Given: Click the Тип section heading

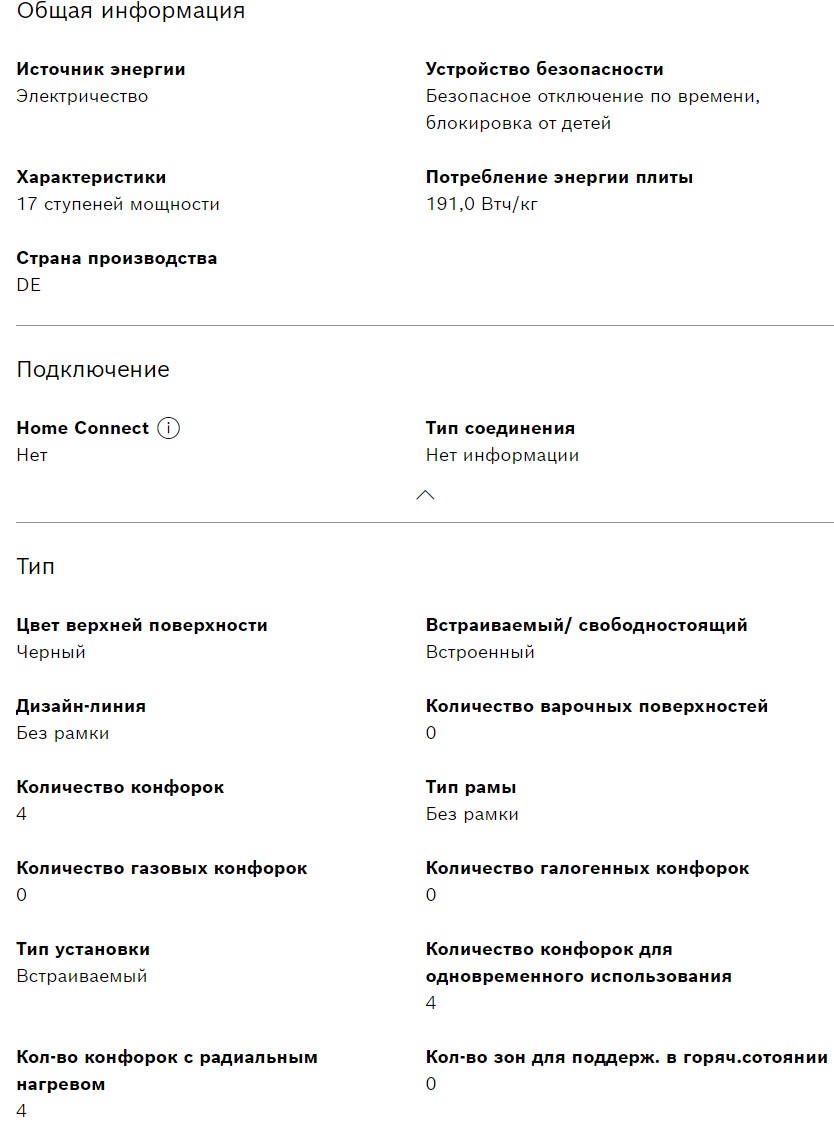Looking at the screenshot, I should (x=35, y=566).
